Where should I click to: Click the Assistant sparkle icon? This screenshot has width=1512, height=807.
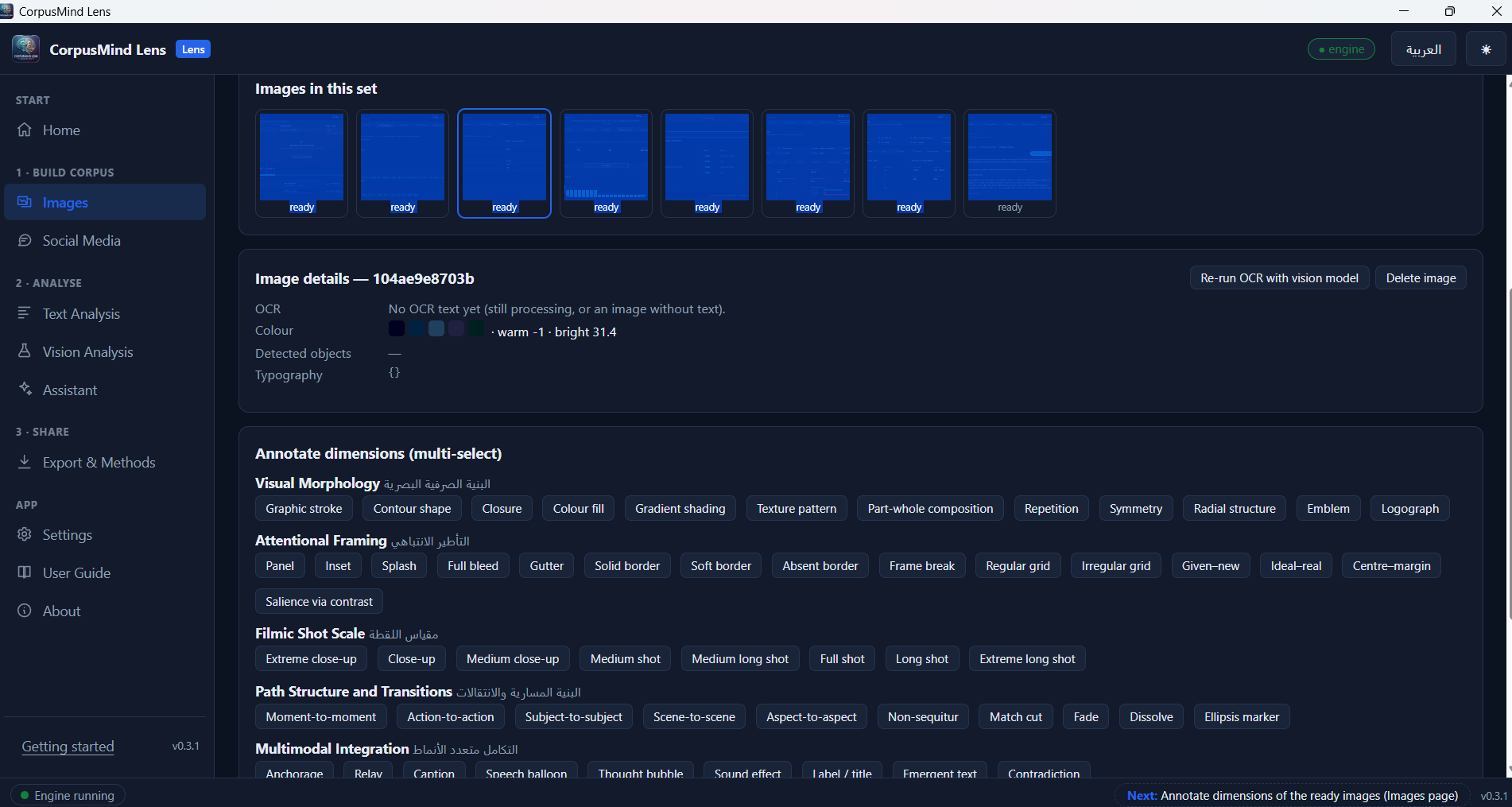pos(25,389)
